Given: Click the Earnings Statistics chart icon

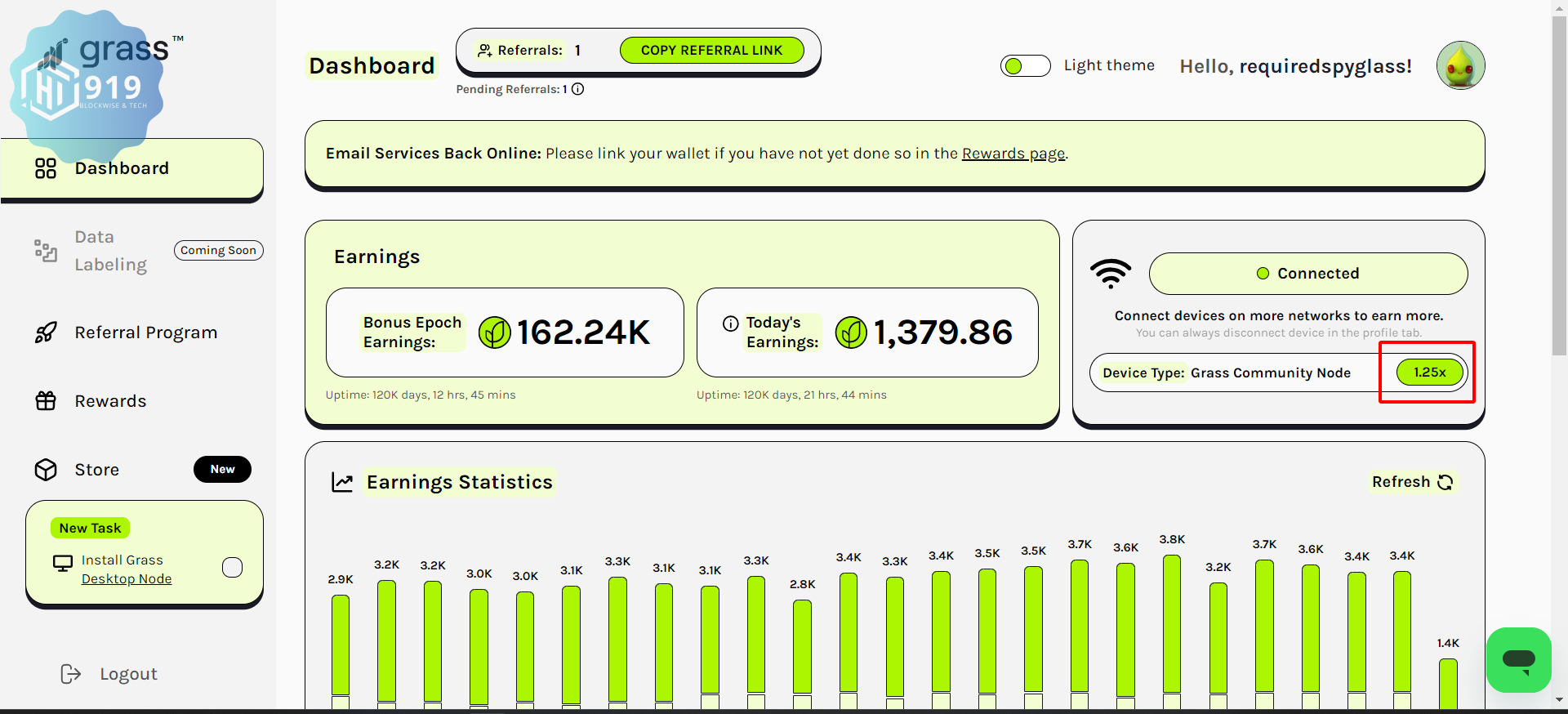Looking at the screenshot, I should point(342,482).
